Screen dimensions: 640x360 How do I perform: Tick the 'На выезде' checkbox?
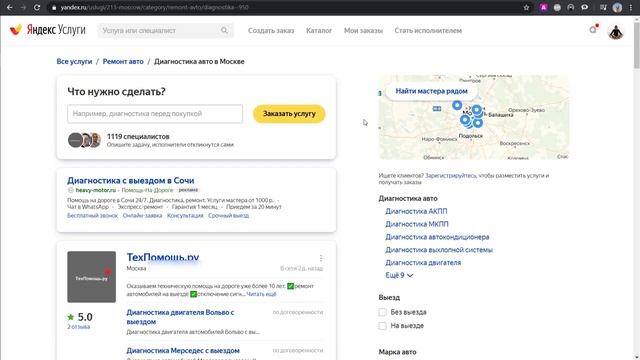(382, 326)
